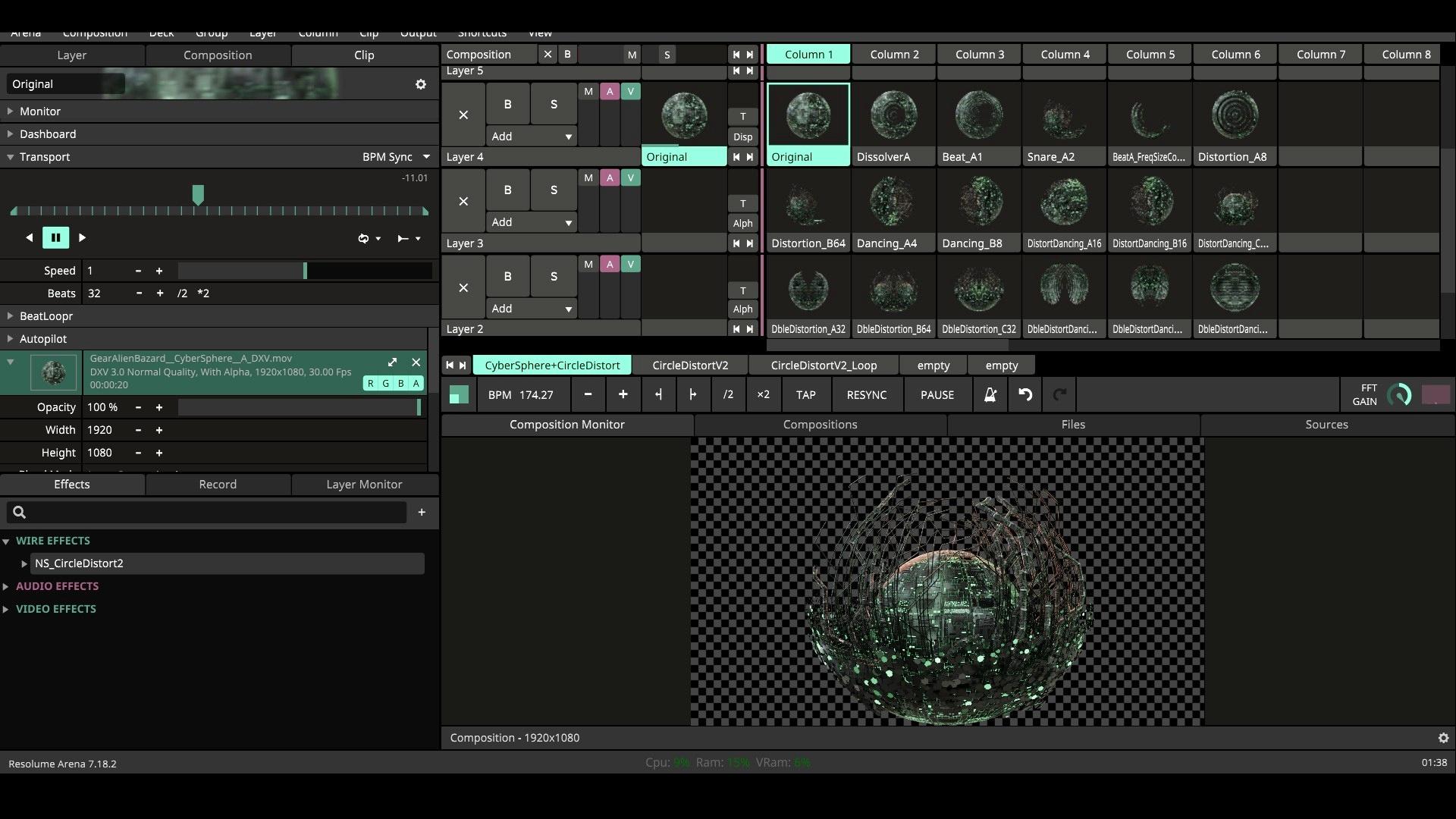Screen dimensions: 1456x819
Task: Open the Composition panel tab
Action: click(x=218, y=55)
